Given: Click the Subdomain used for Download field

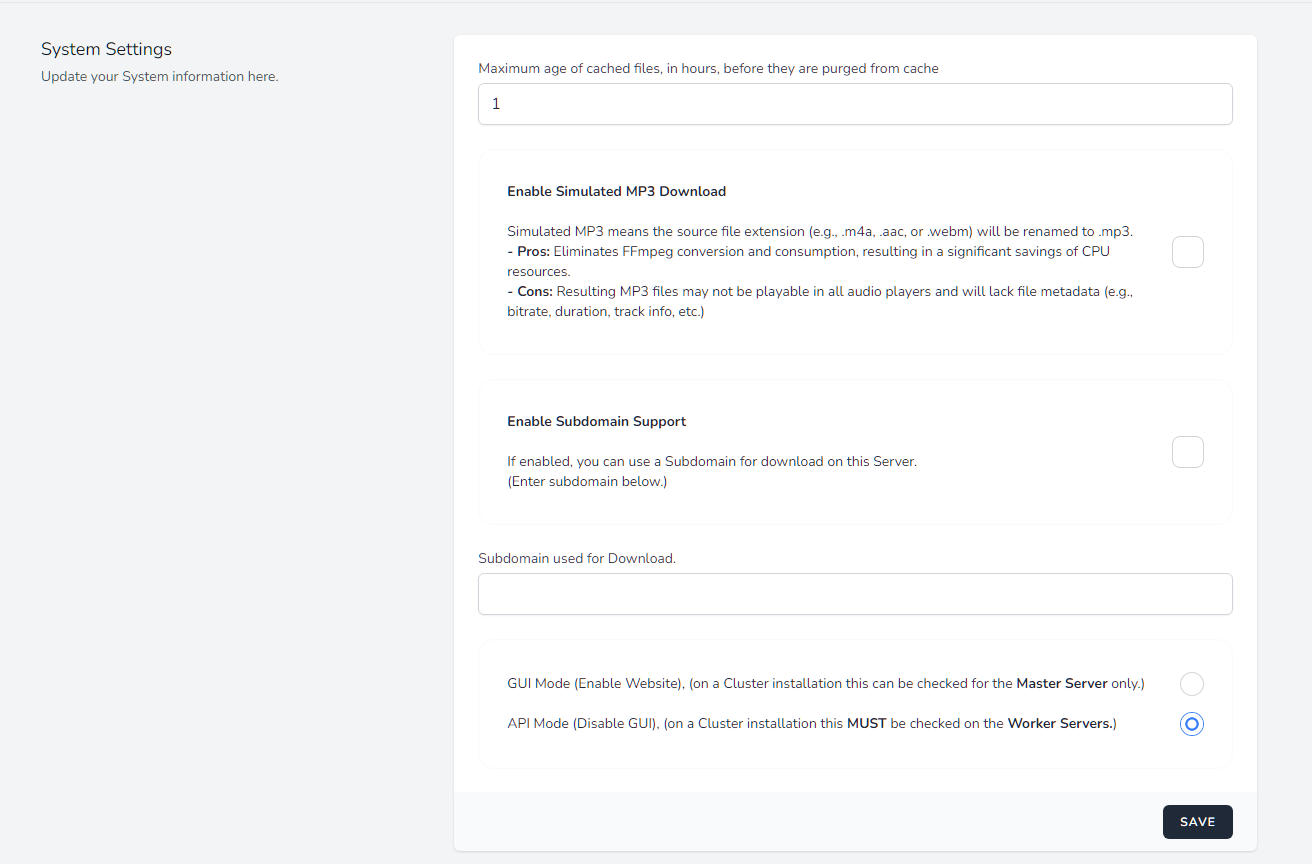Looking at the screenshot, I should (855, 594).
